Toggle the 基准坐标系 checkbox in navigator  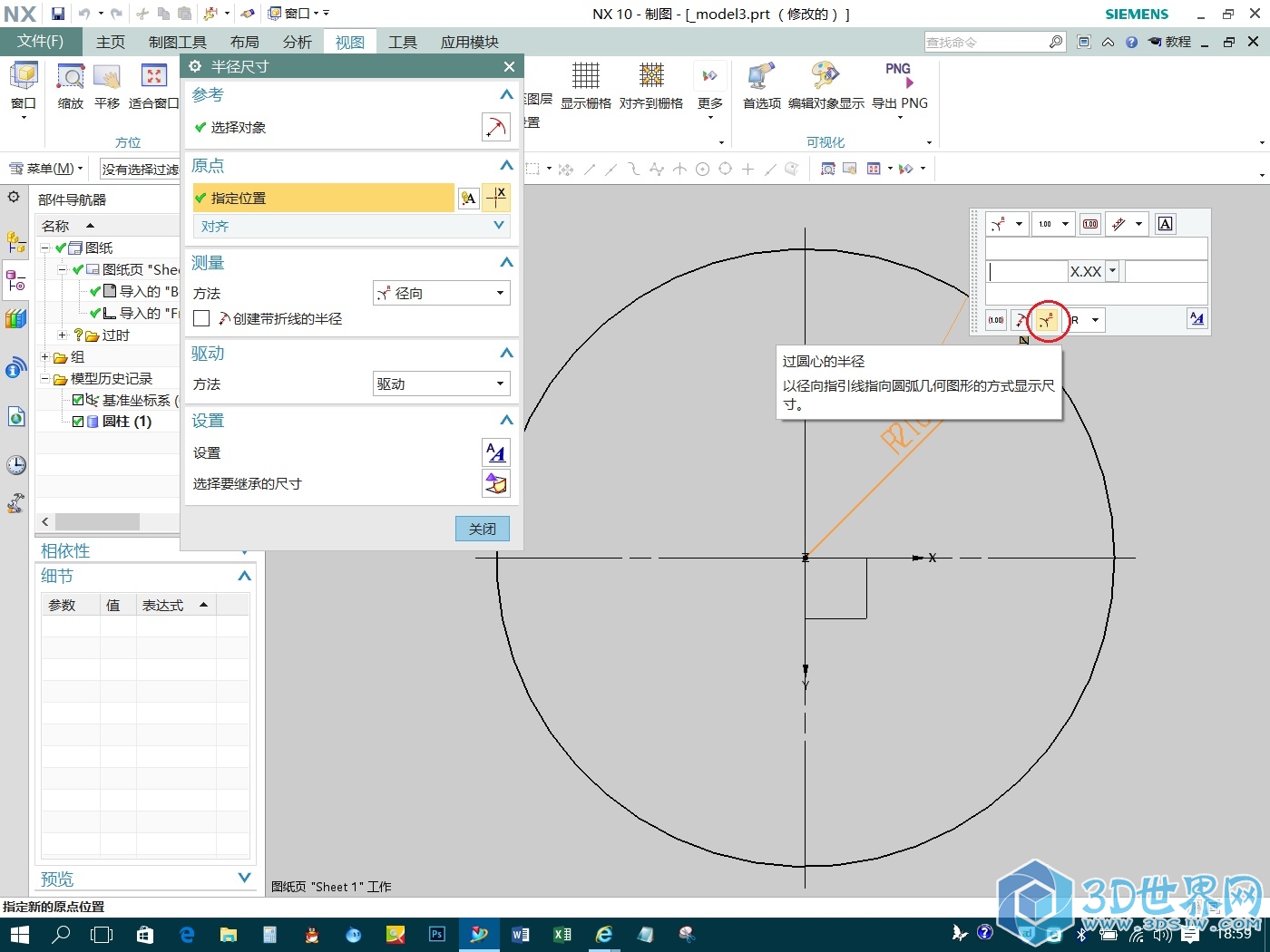pos(78,400)
